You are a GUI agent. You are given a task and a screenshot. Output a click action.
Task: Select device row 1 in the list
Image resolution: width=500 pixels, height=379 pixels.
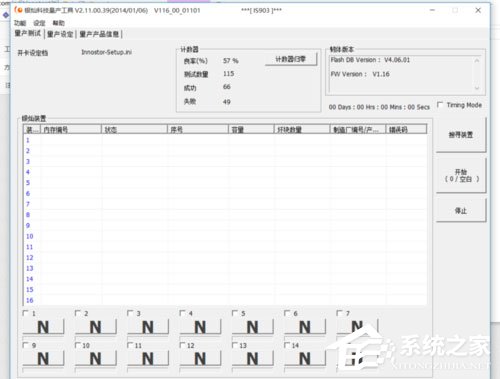click(x=225, y=140)
